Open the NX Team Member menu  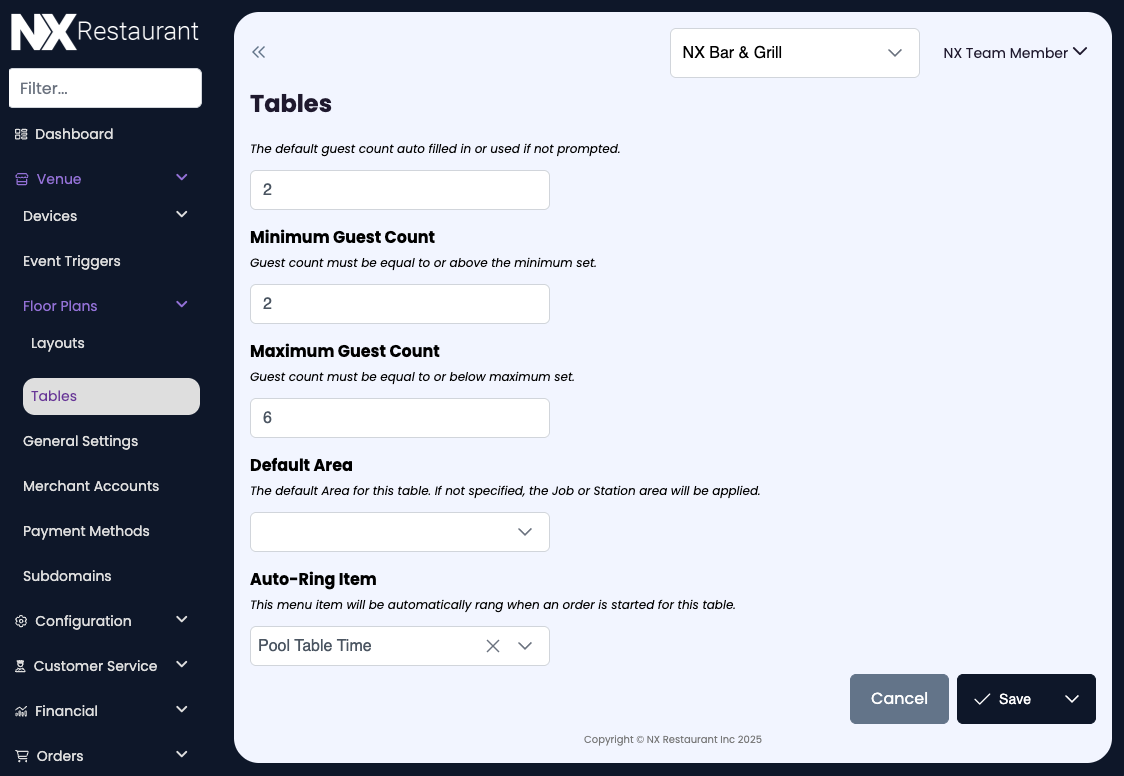[1015, 53]
